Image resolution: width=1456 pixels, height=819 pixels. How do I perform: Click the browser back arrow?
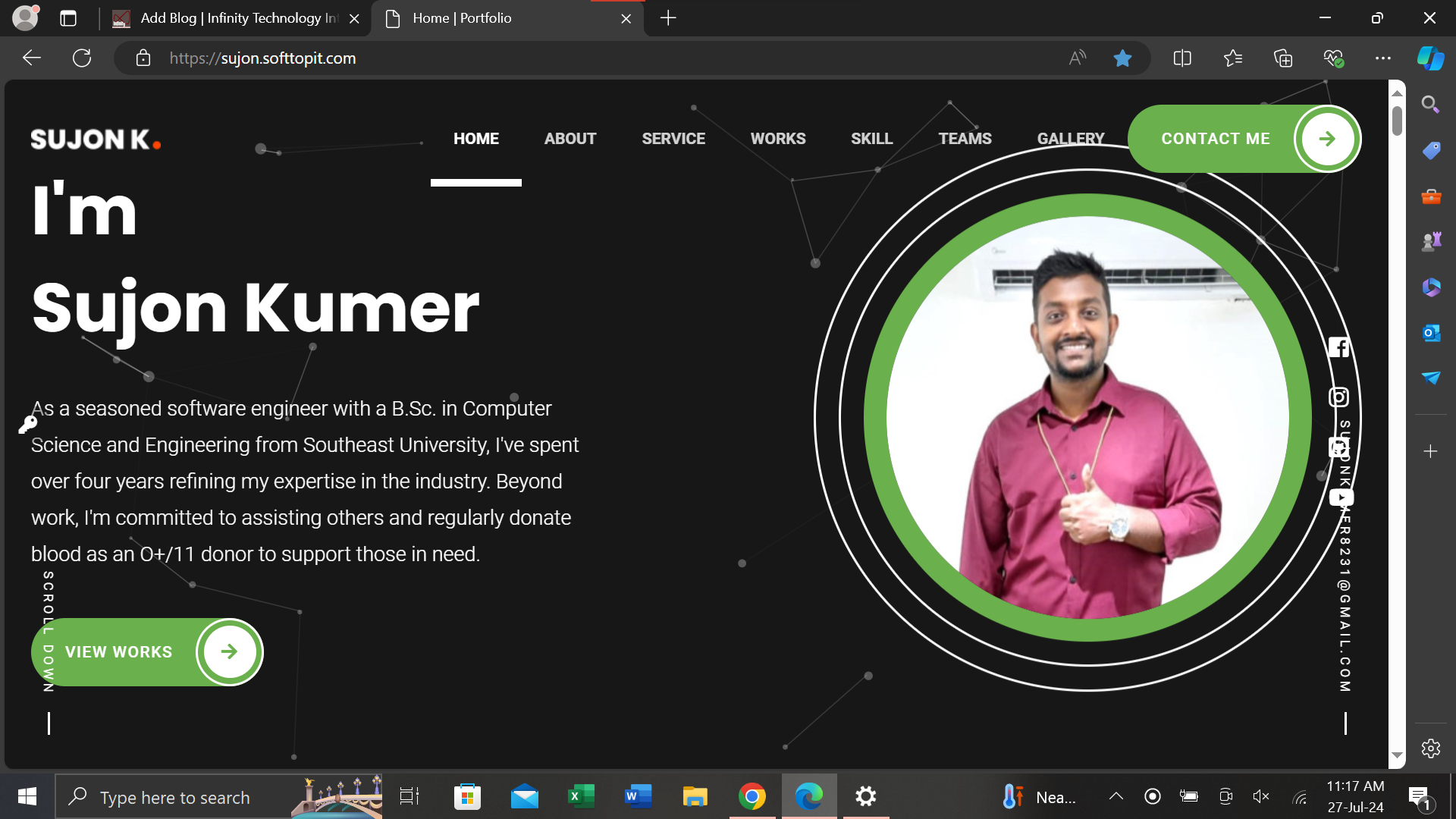point(32,58)
